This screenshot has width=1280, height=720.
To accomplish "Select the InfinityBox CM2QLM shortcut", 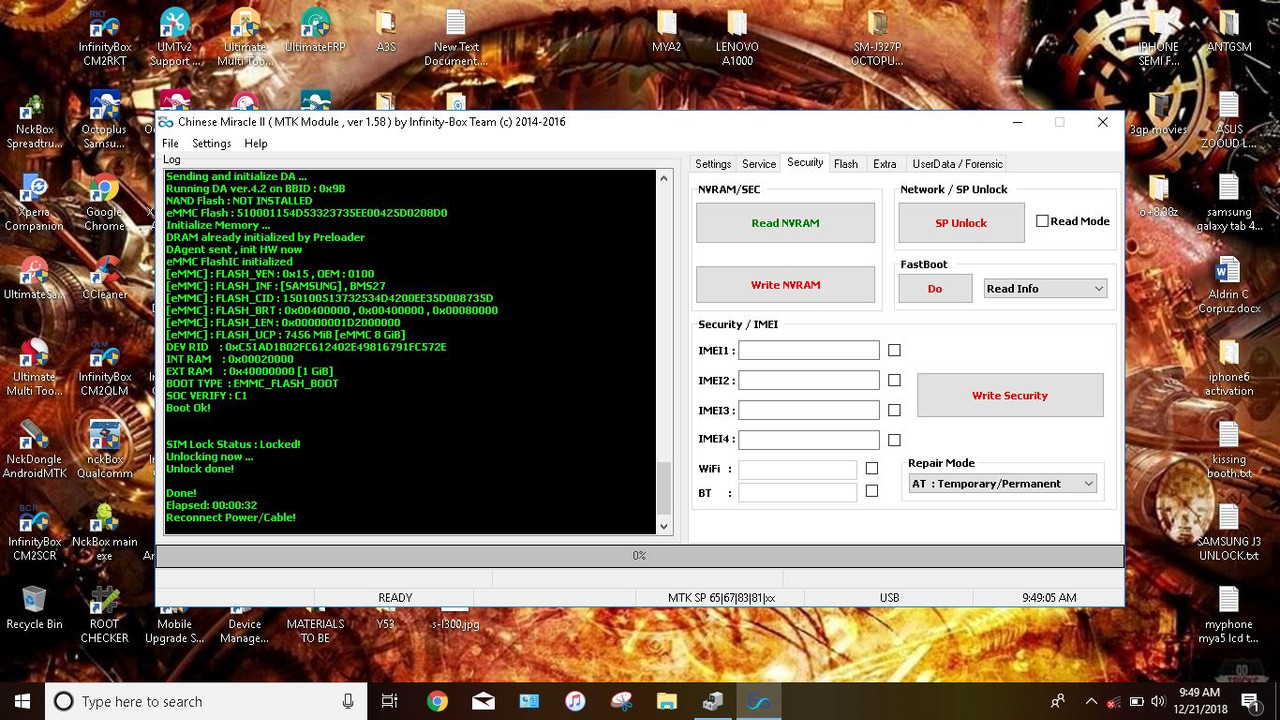I will click(x=104, y=368).
